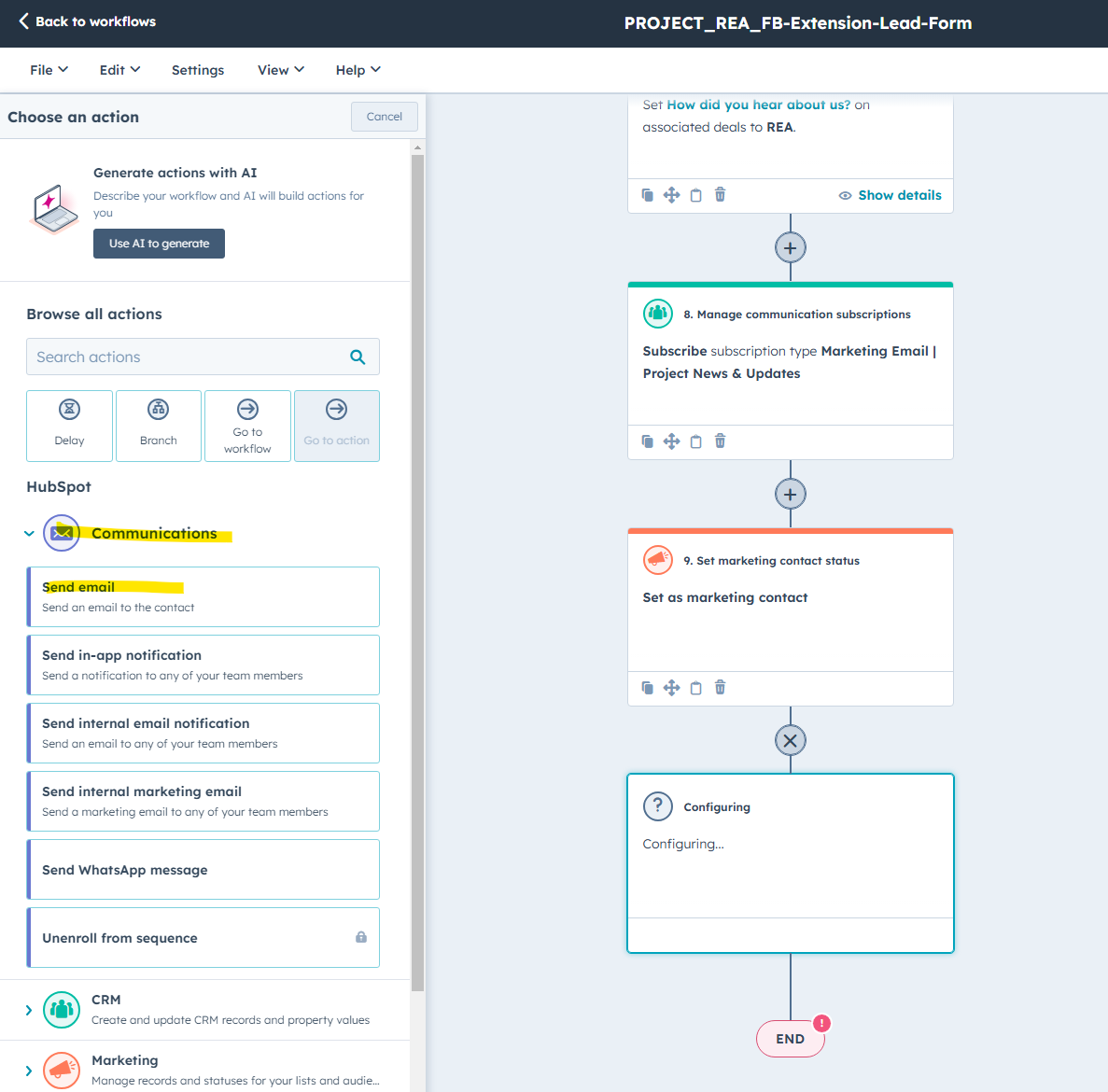Click Use AI to generate button
Screen dimensions: 1108x1092
159,244
